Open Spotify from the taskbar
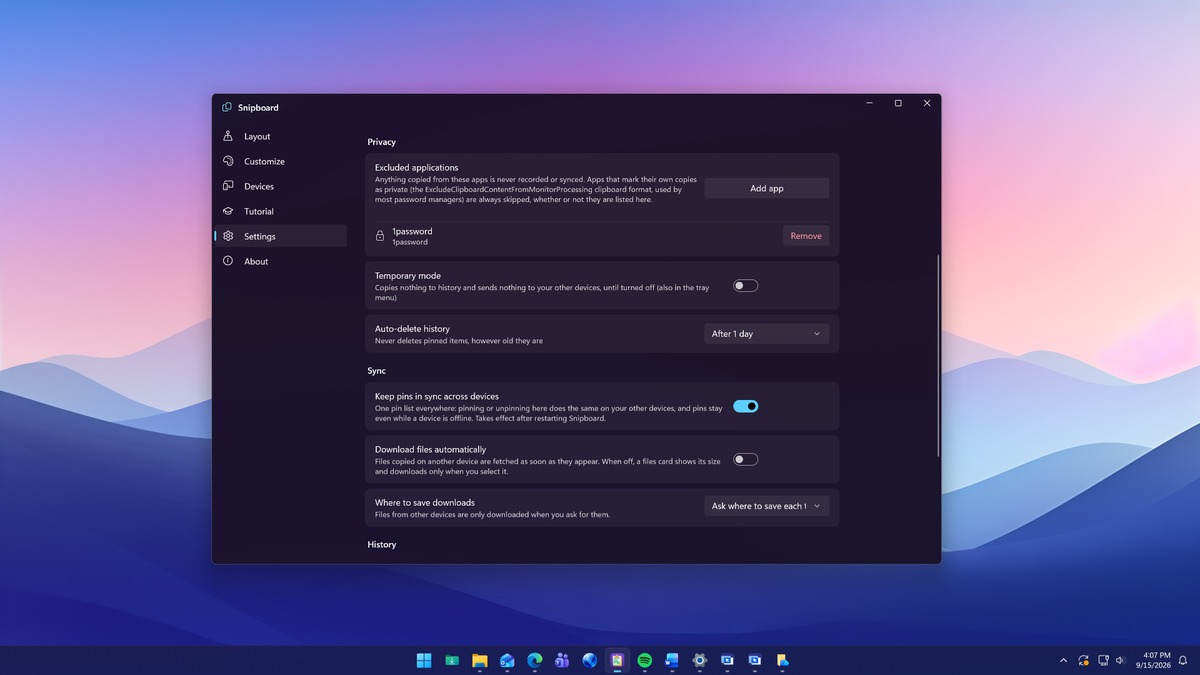This screenshot has width=1200, height=675. tap(645, 660)
